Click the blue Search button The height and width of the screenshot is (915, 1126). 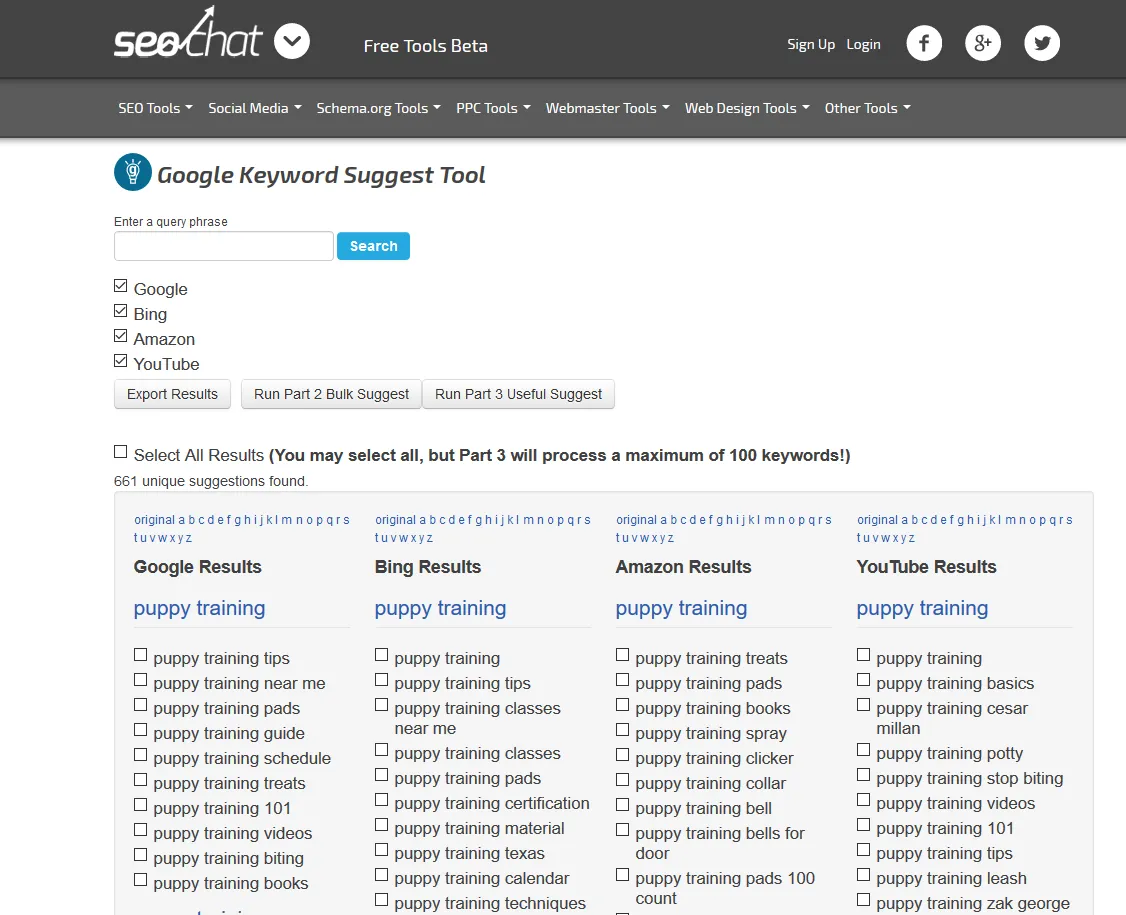coord(373,246)
